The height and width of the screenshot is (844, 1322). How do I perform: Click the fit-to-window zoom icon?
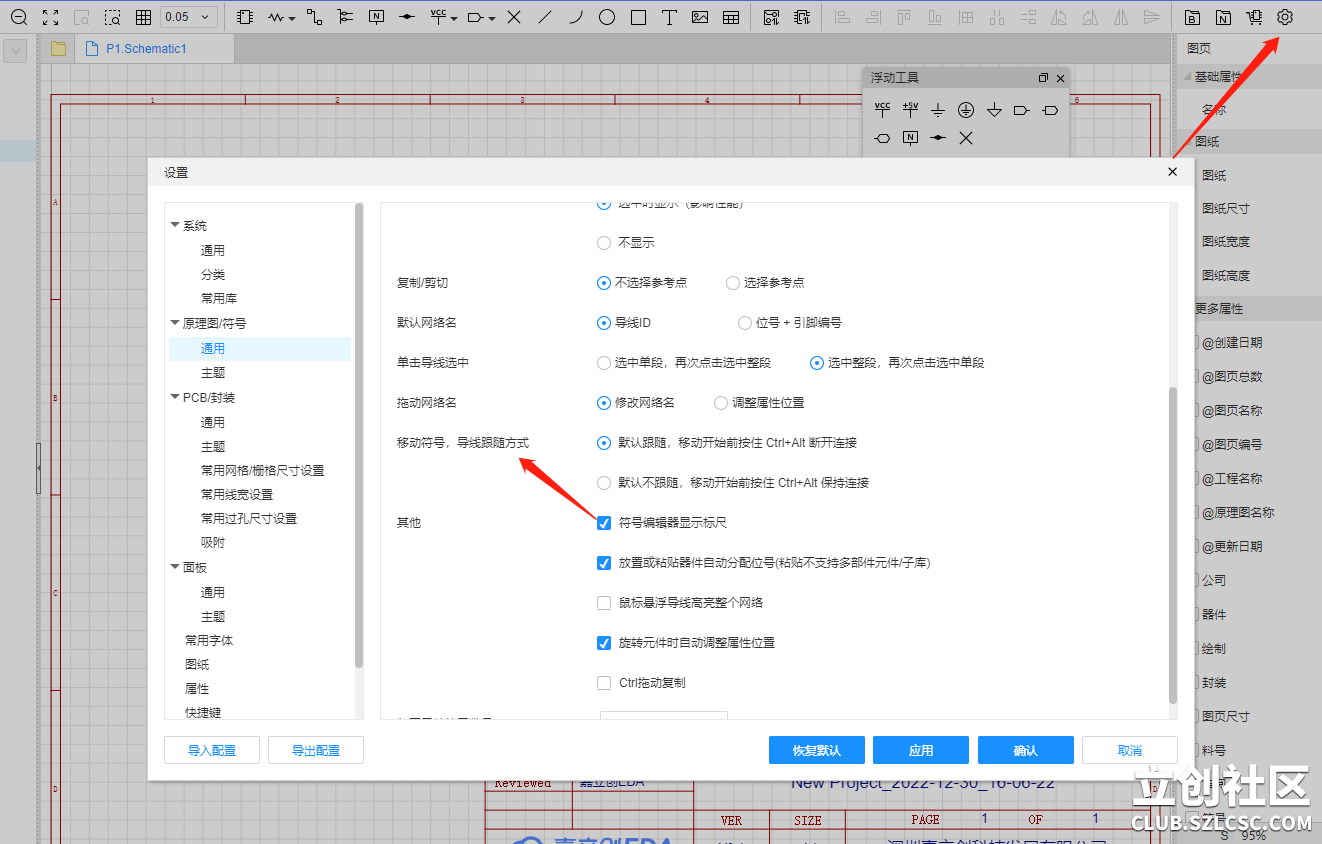[51, 17]
